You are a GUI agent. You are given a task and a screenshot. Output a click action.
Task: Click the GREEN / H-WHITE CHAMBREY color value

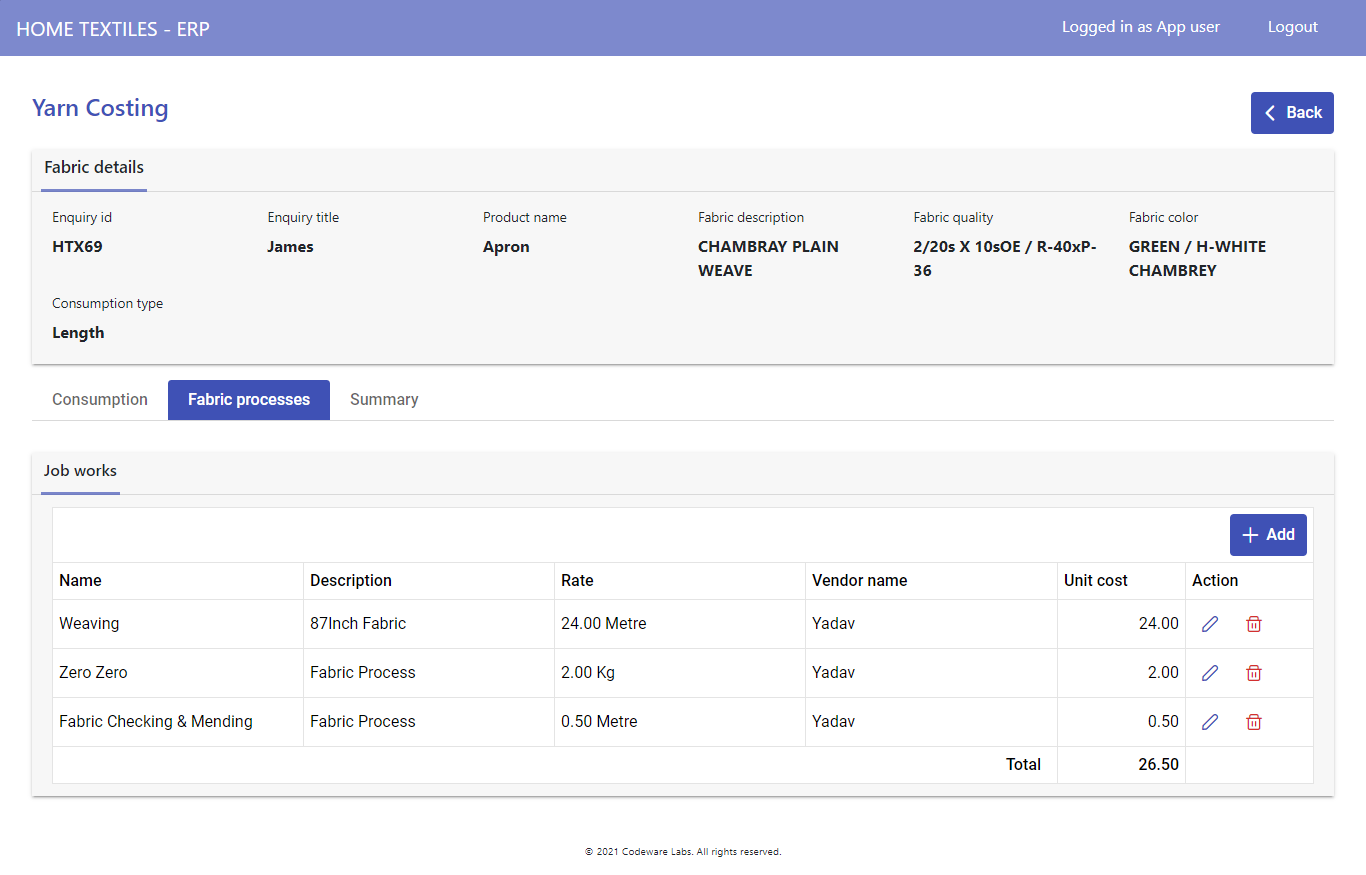[1197, 259]
